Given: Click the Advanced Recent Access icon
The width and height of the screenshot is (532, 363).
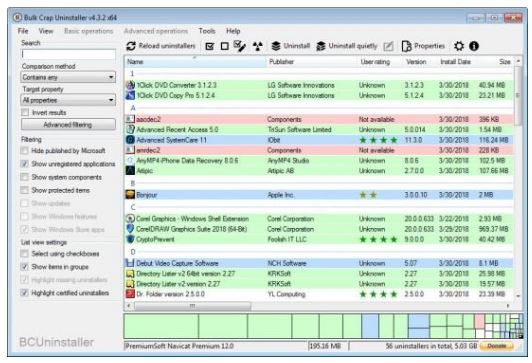Looking at the screenshot, I should tap(130, 129).
